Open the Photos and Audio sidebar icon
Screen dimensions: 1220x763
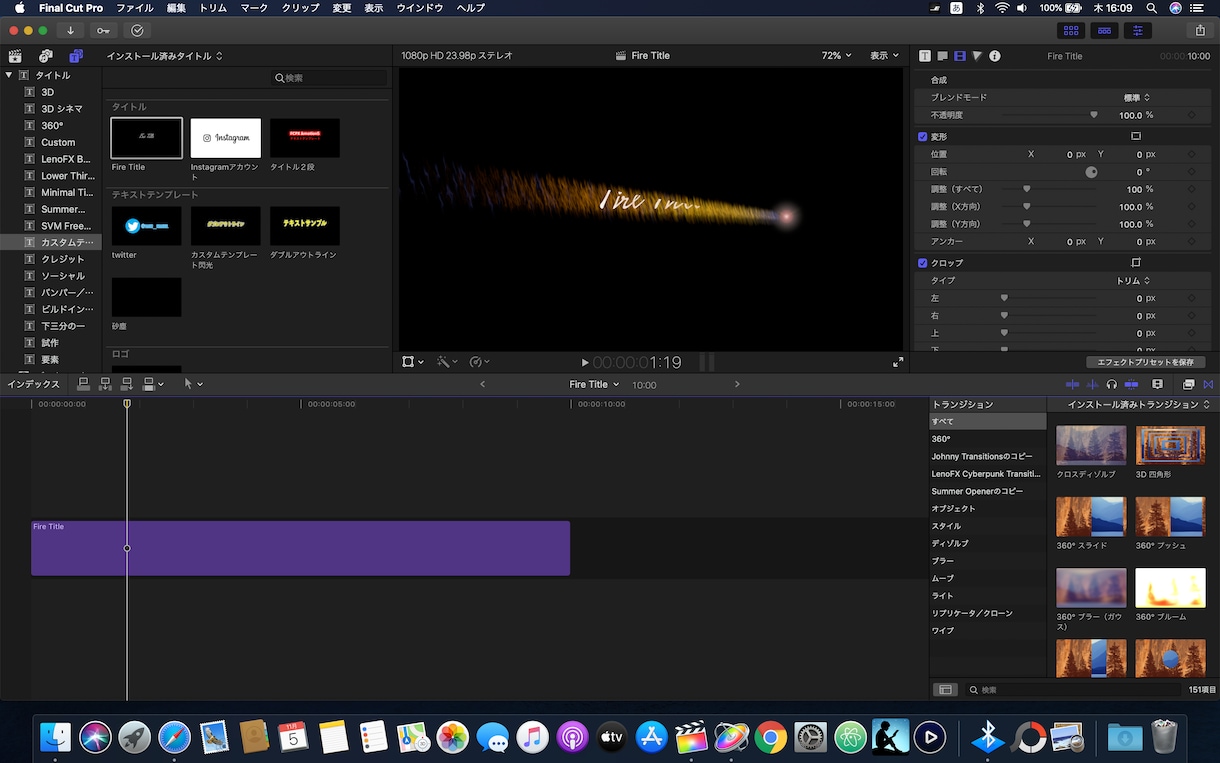point(46,56)
